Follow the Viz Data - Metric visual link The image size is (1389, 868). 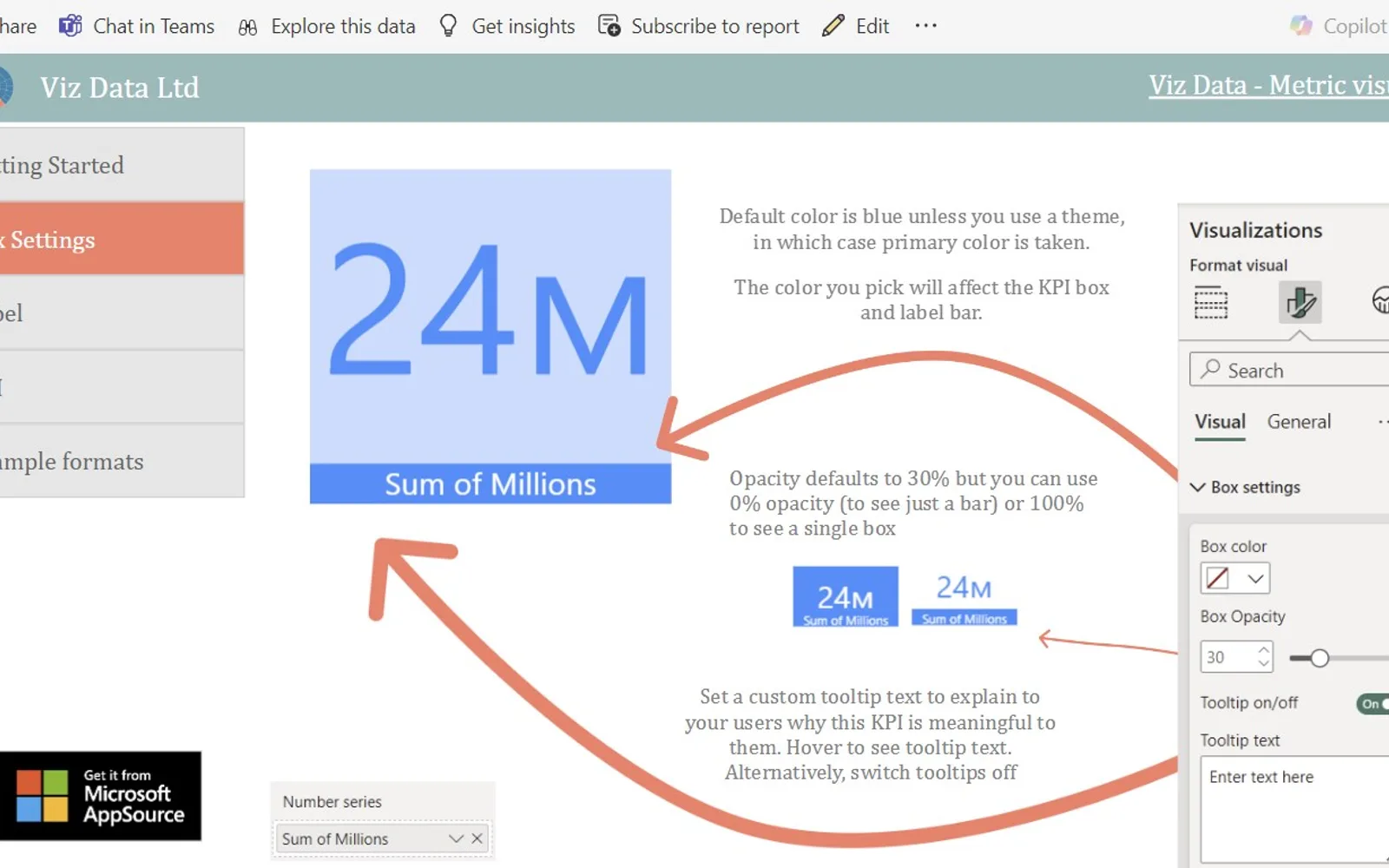[x=1268, y=85]
